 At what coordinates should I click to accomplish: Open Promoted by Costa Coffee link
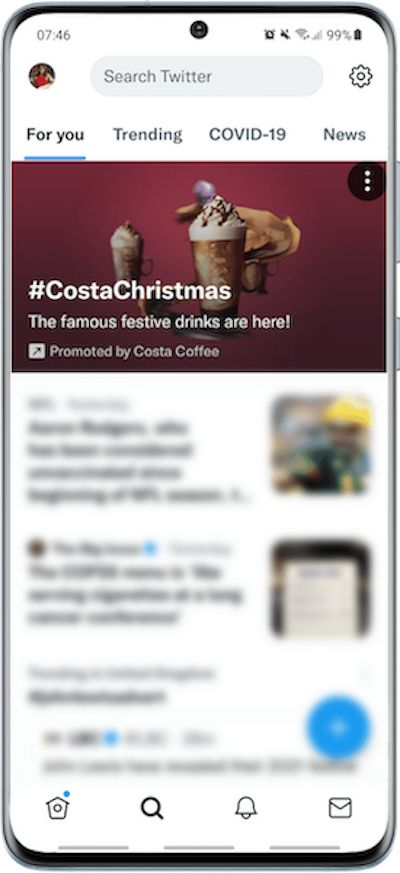coord(134,351)
